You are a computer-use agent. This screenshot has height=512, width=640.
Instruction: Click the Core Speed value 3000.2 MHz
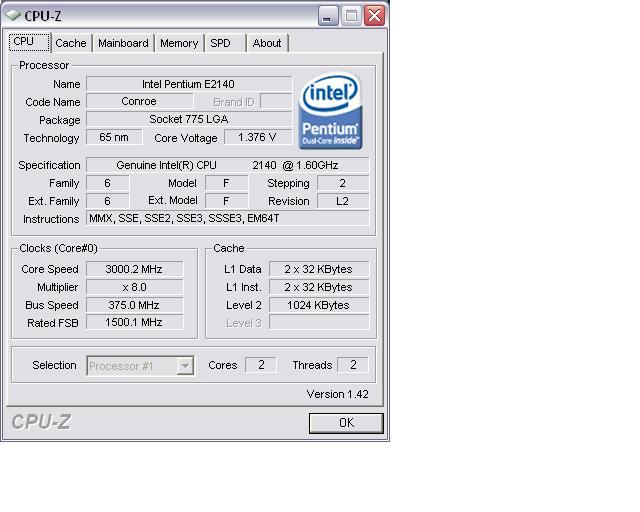pyautogui.click(x=135, y=269)
